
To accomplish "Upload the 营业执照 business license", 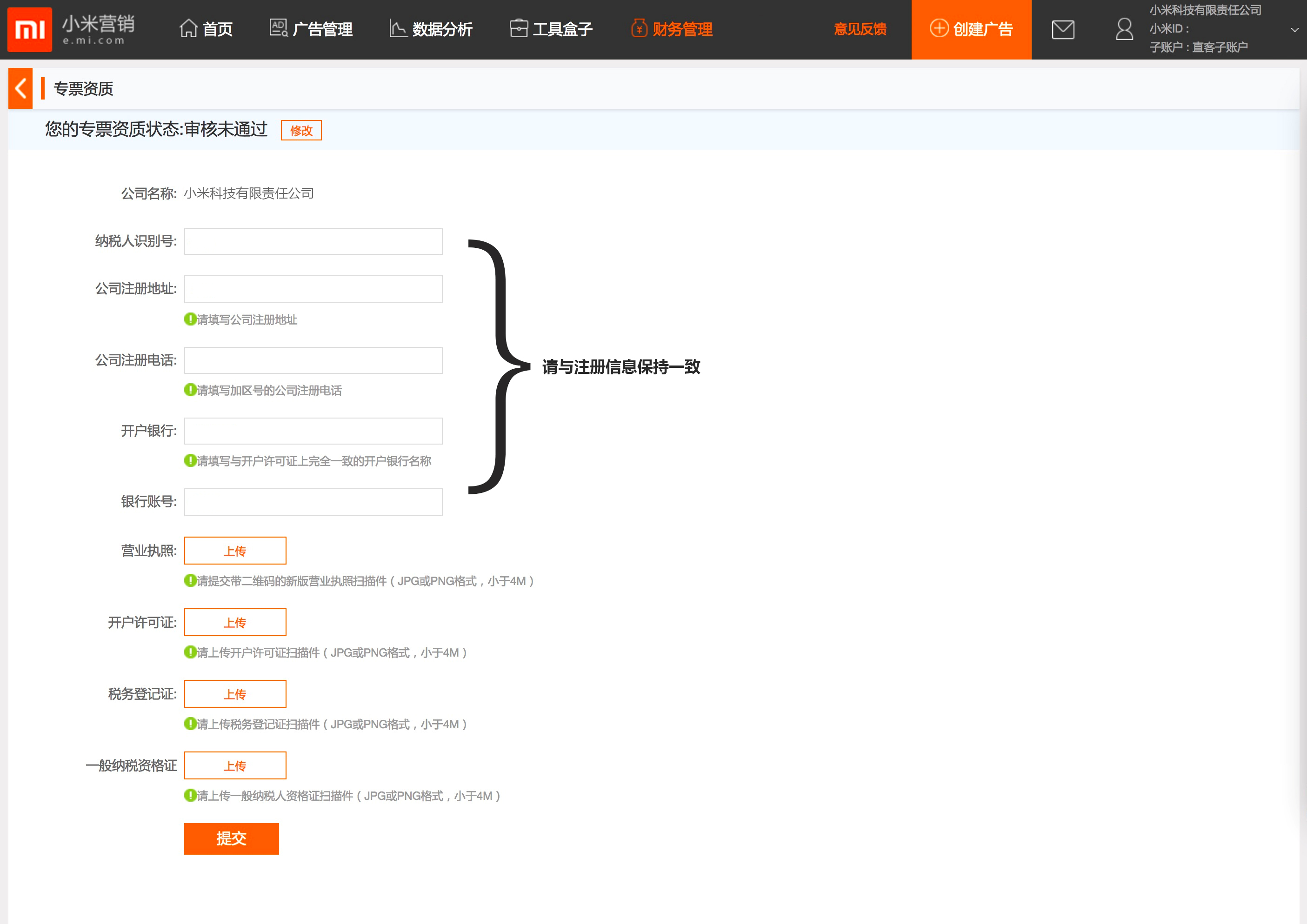I will tap(234, 550).
